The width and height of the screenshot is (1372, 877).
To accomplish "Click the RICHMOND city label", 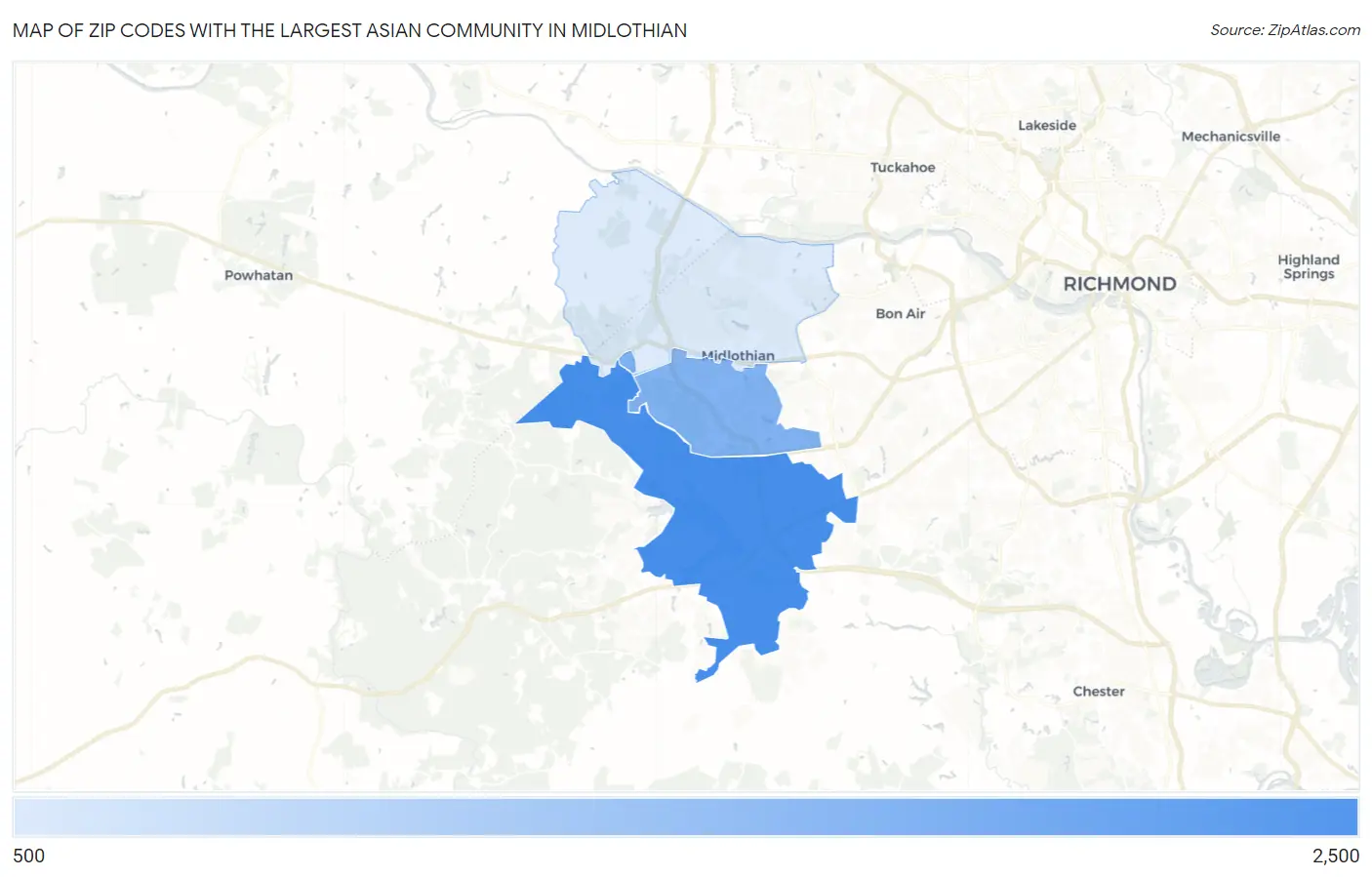I will coord(1119,284).
